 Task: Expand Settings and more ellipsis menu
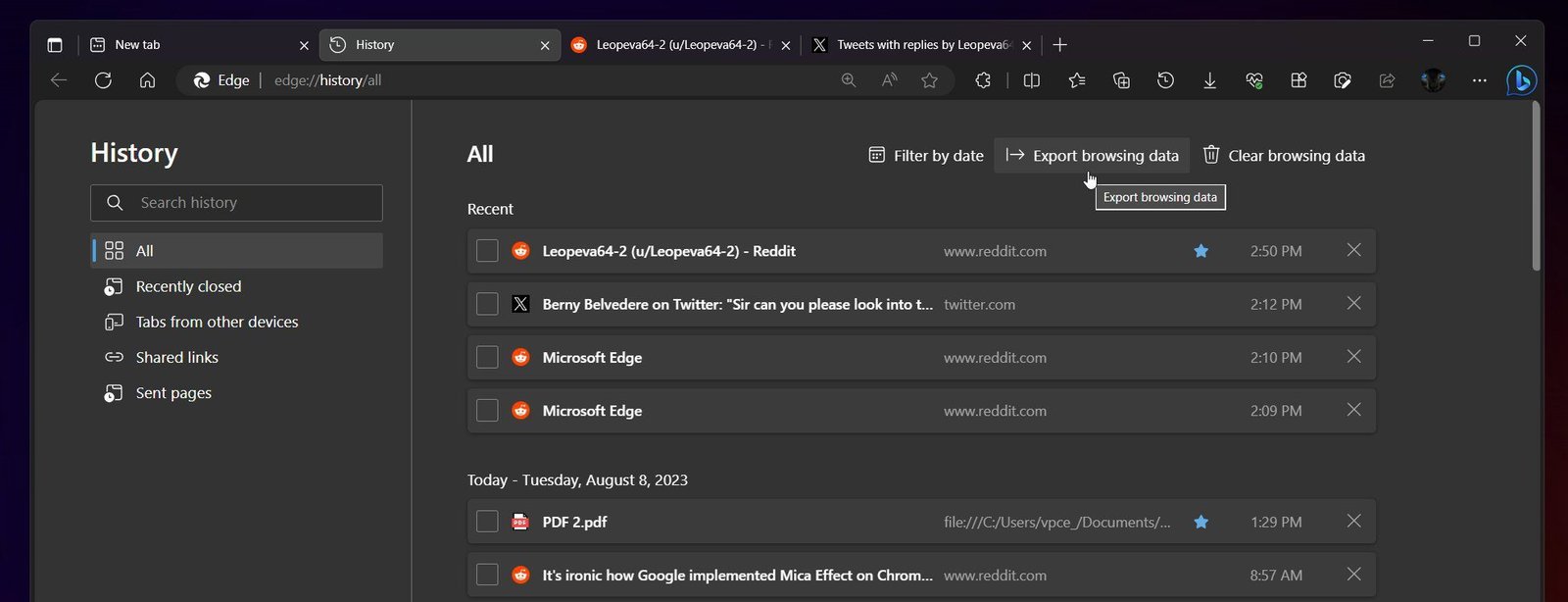[1479, 80]
